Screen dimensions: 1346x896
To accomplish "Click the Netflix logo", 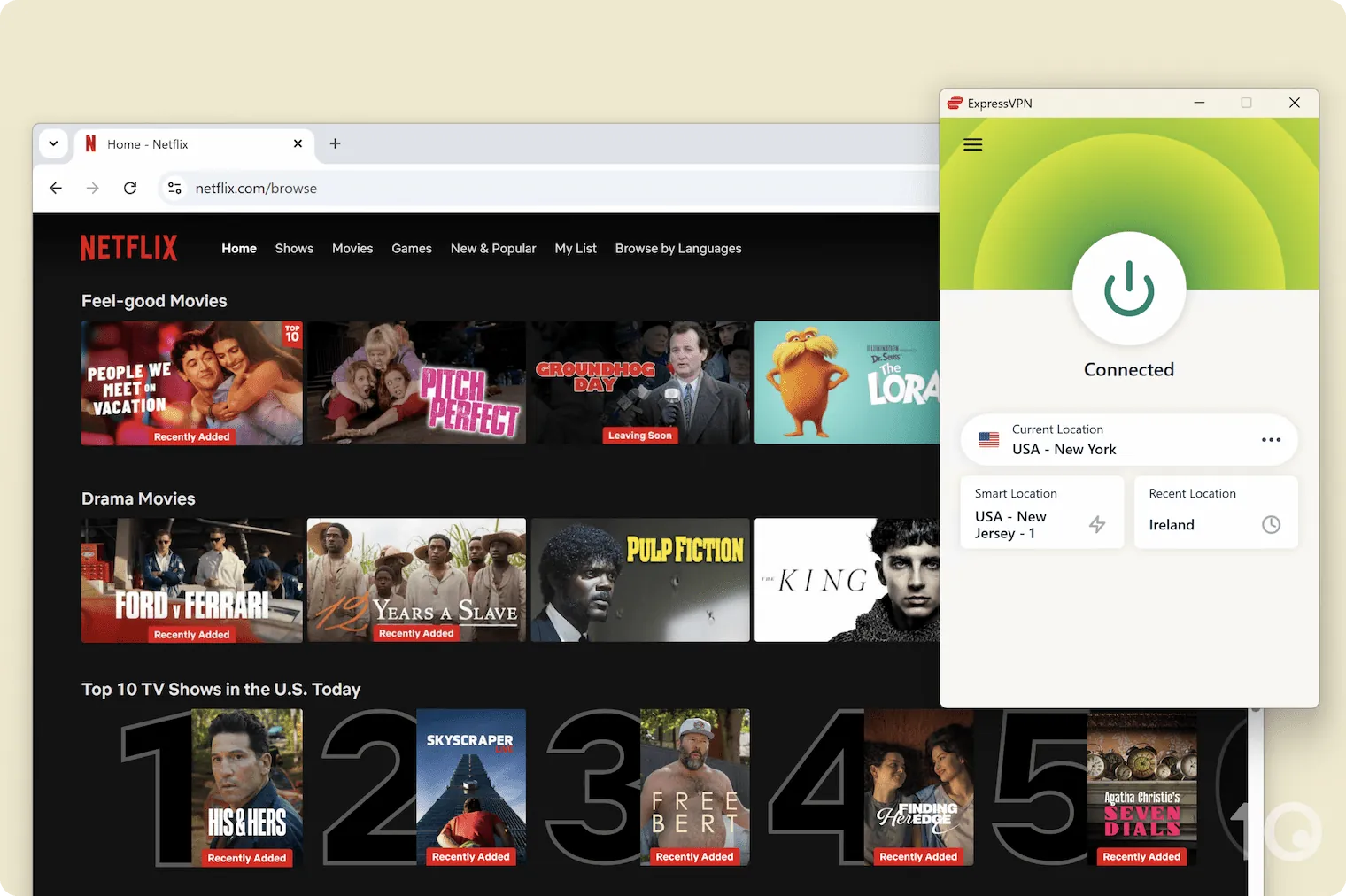I will 128,248.
